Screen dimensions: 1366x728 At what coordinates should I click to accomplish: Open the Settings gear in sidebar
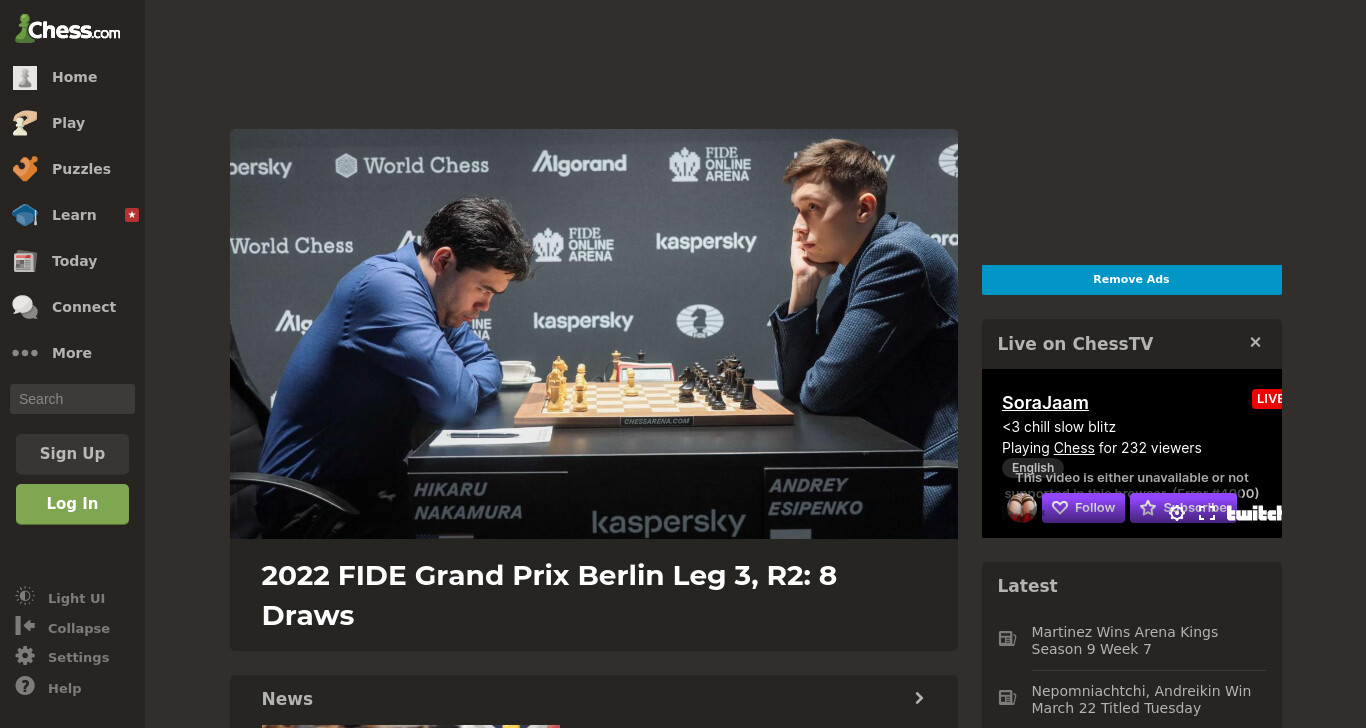(25, 657)
